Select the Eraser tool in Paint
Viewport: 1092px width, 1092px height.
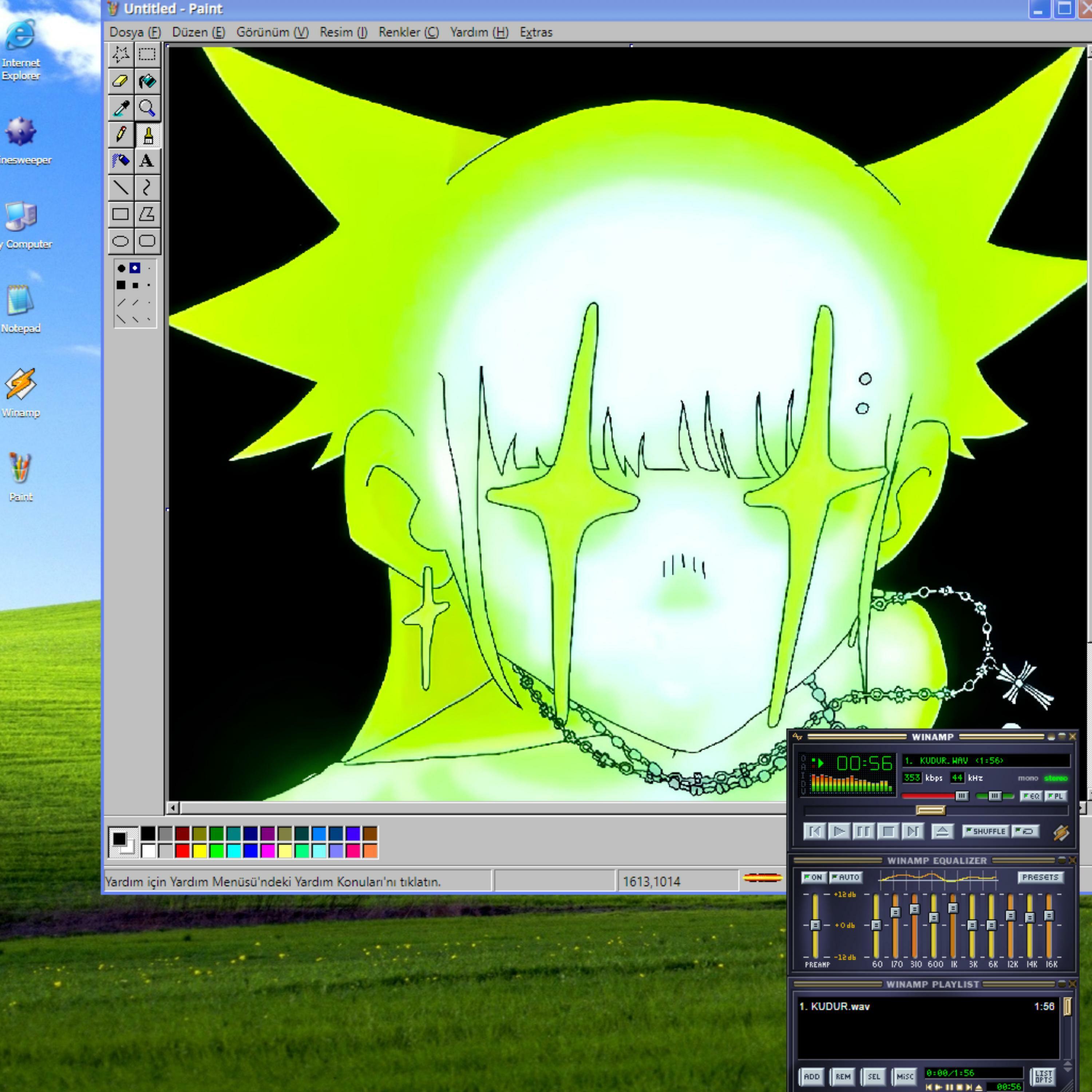pos(120,81)
